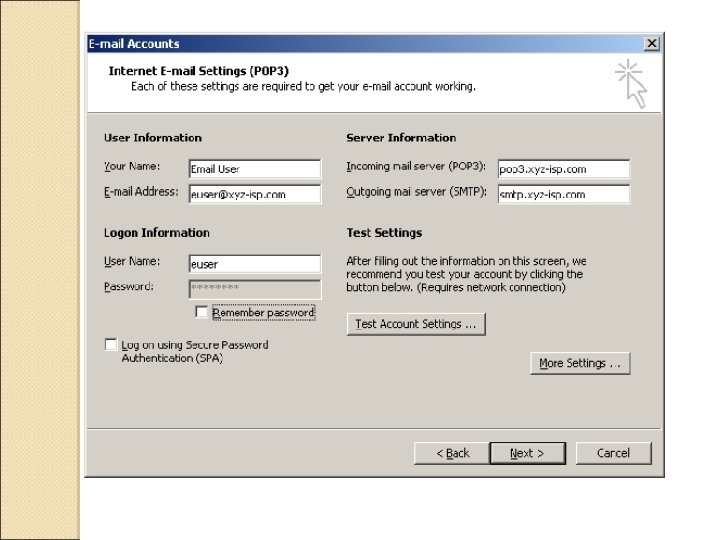
Task: Tick the Secure Password Authentication (SPA) checkbox
Action: [x=111, y=344]
